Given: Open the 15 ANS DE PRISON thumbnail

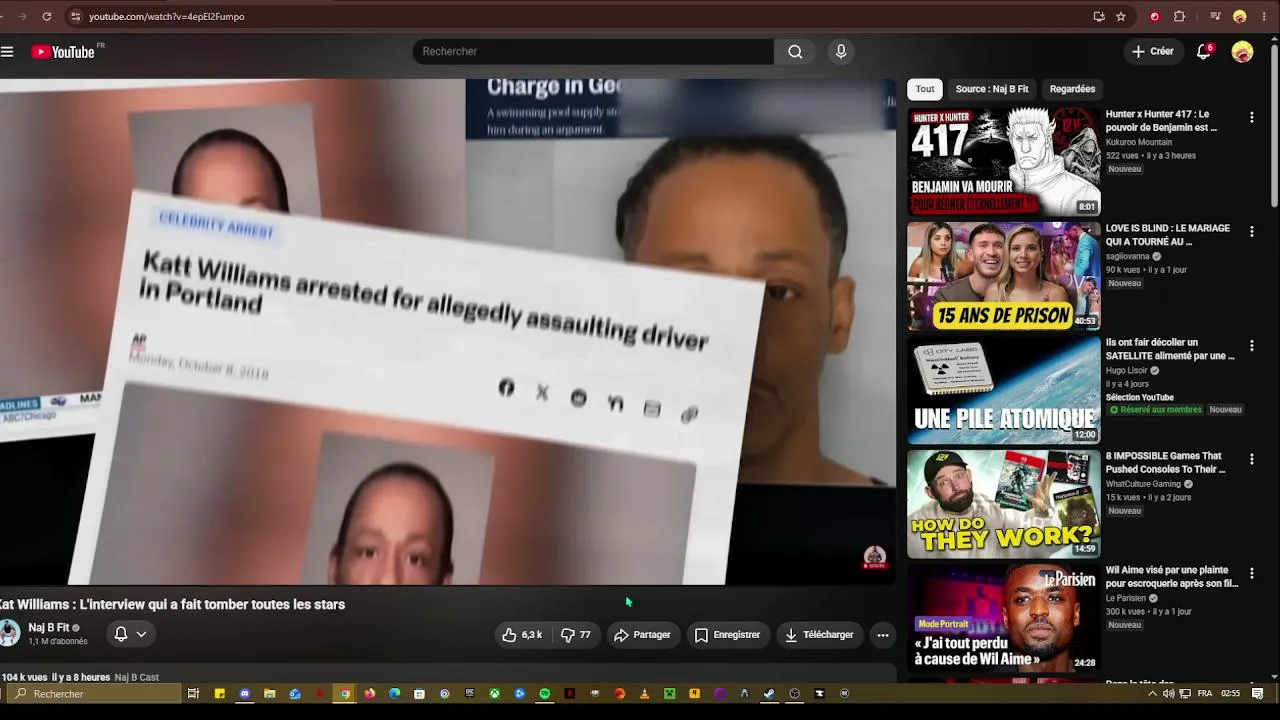Looking at the screenshot, I should [1004, 276].
